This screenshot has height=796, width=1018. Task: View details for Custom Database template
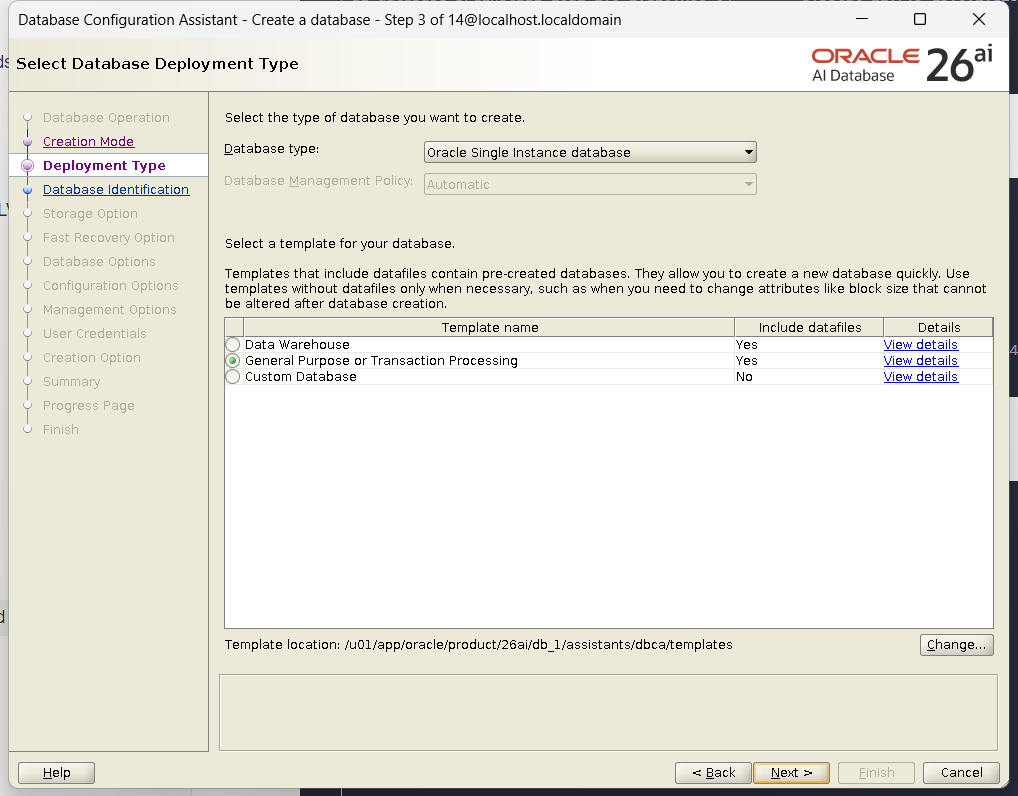tap(920, 377)
